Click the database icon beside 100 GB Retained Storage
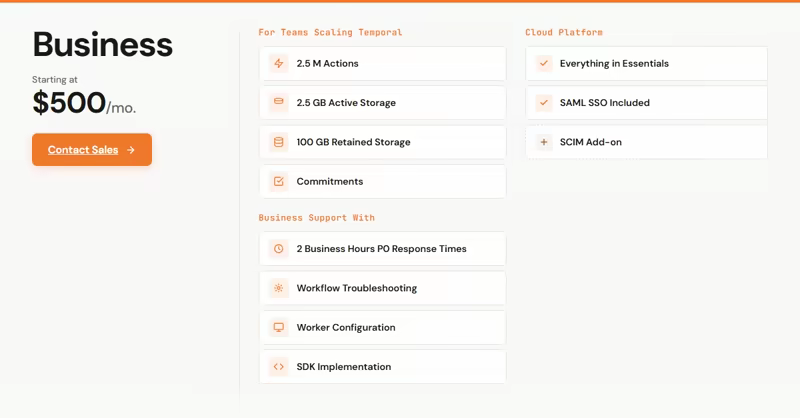The height and width of the screenshot is (418, 800). pyautogui.click(x=279, y=142)
